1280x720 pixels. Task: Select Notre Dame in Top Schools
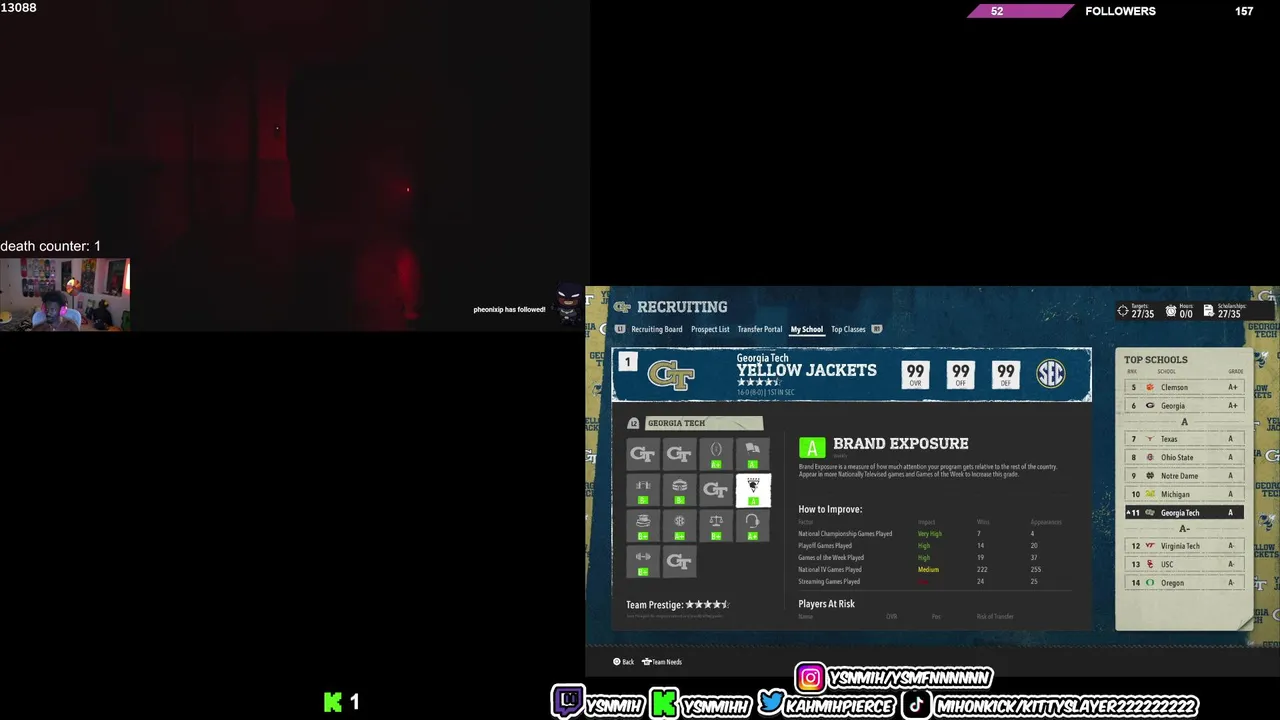click(x=1185, y=476)
